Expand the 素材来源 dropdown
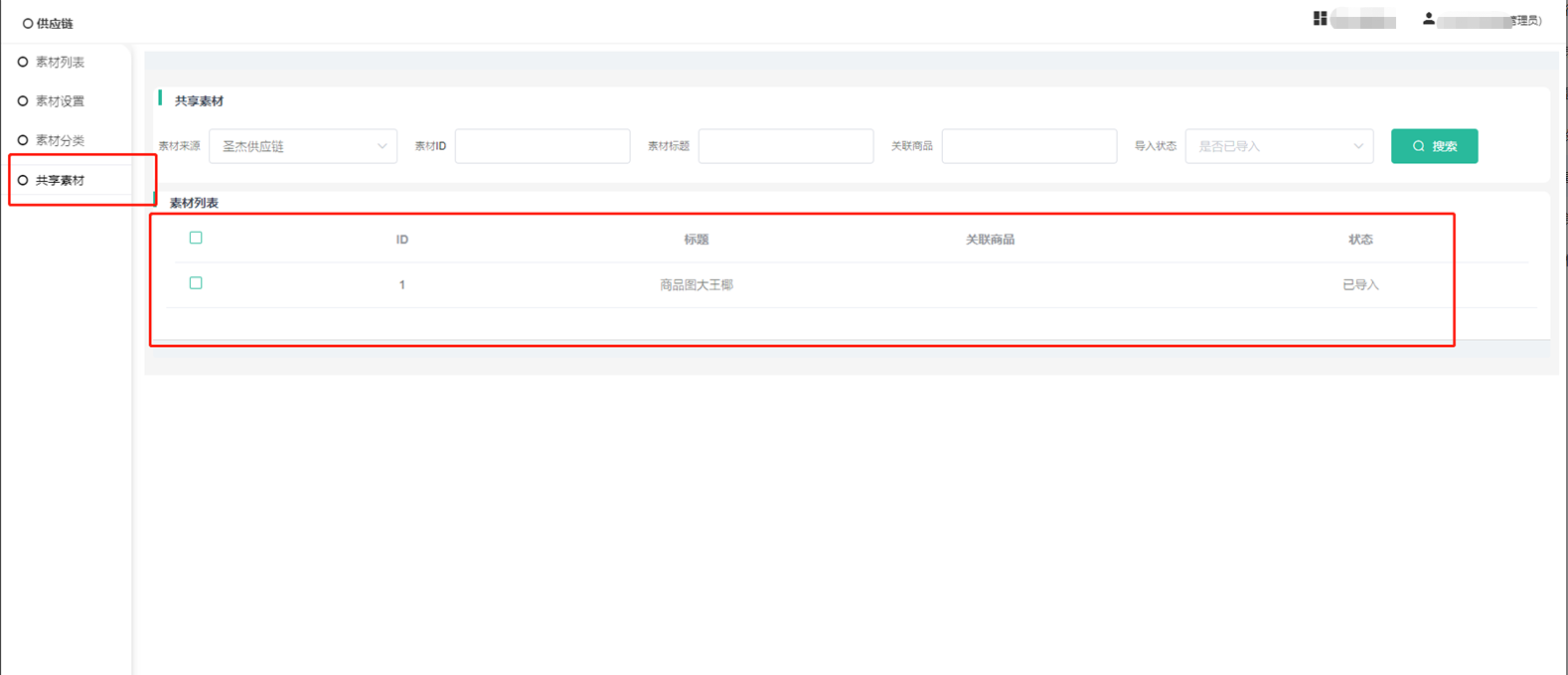 pos(302,146)
